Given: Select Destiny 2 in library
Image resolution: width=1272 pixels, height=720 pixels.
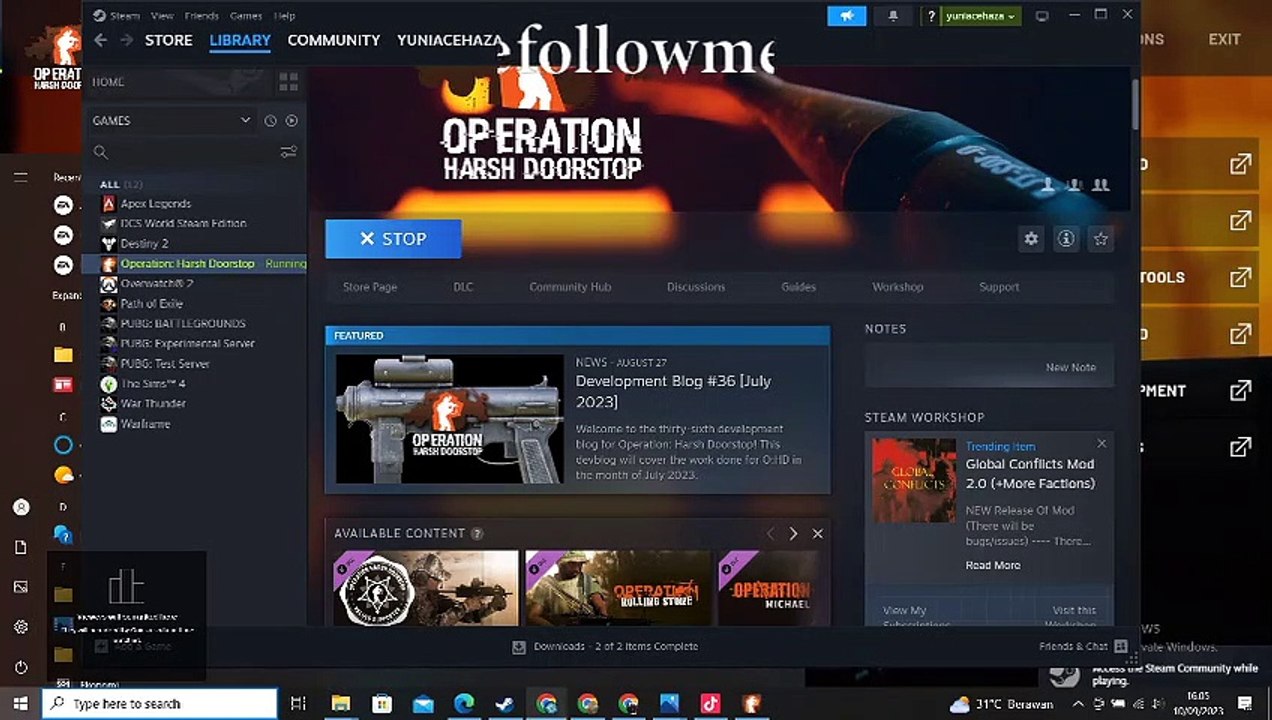Looking at the screenshot, I should (x=144, y=243).
